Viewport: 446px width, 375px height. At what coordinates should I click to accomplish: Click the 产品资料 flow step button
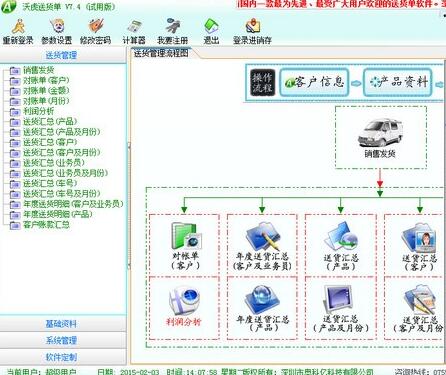click(398, 82)
